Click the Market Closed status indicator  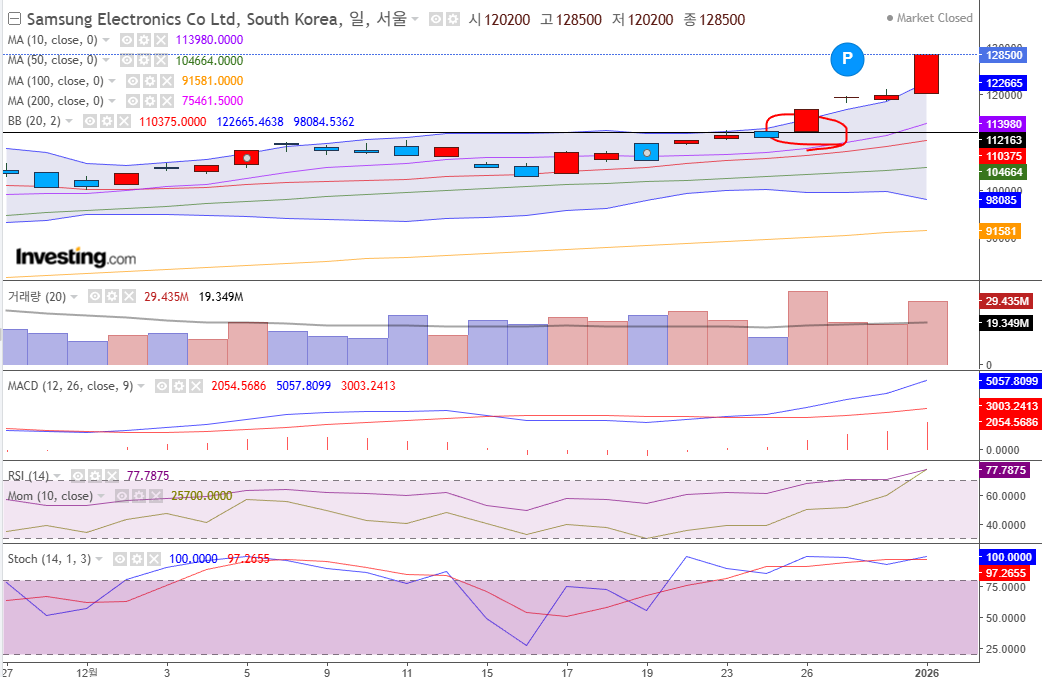[x=929, y=18]
